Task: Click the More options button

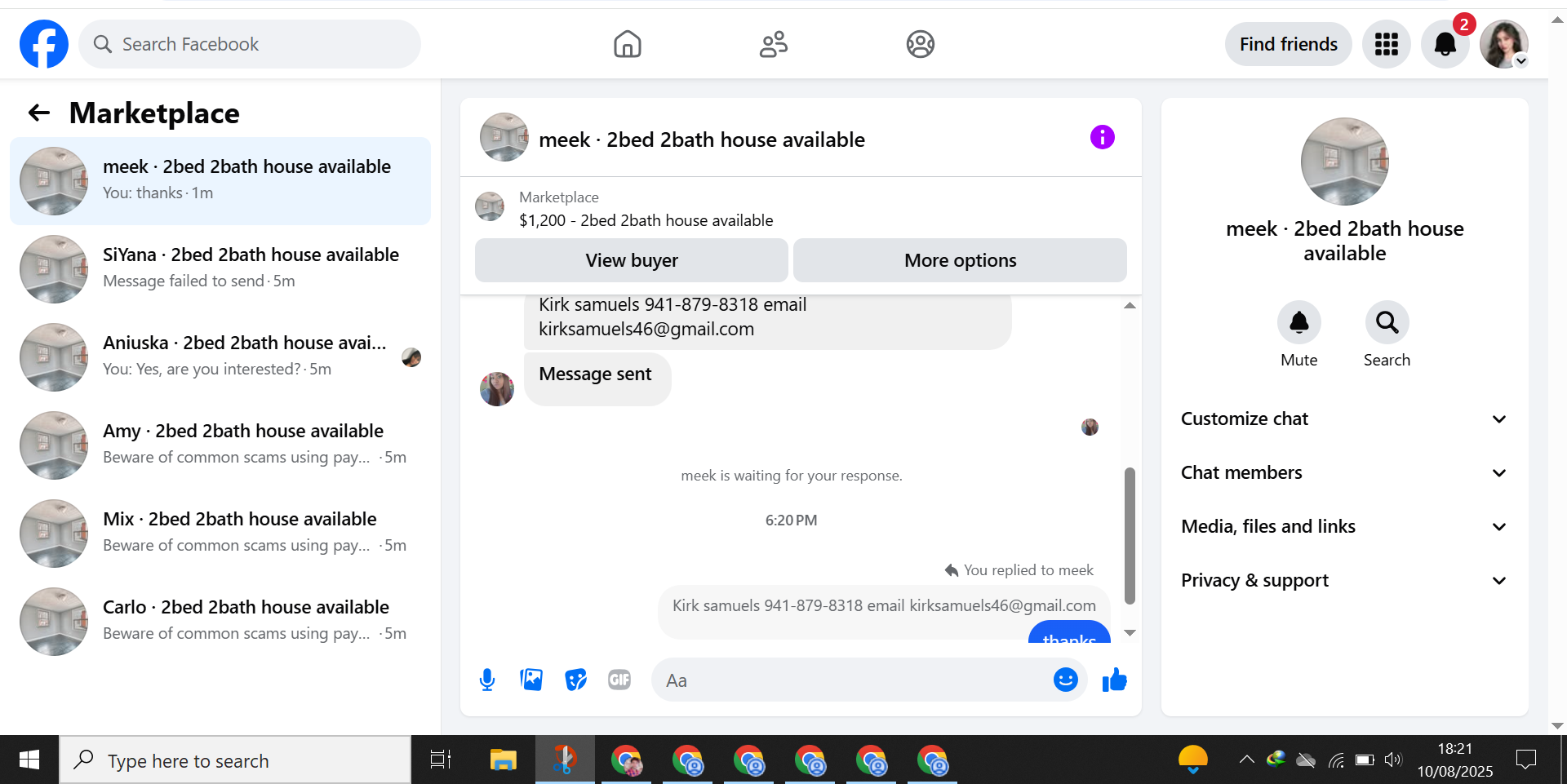Action: 960,260
